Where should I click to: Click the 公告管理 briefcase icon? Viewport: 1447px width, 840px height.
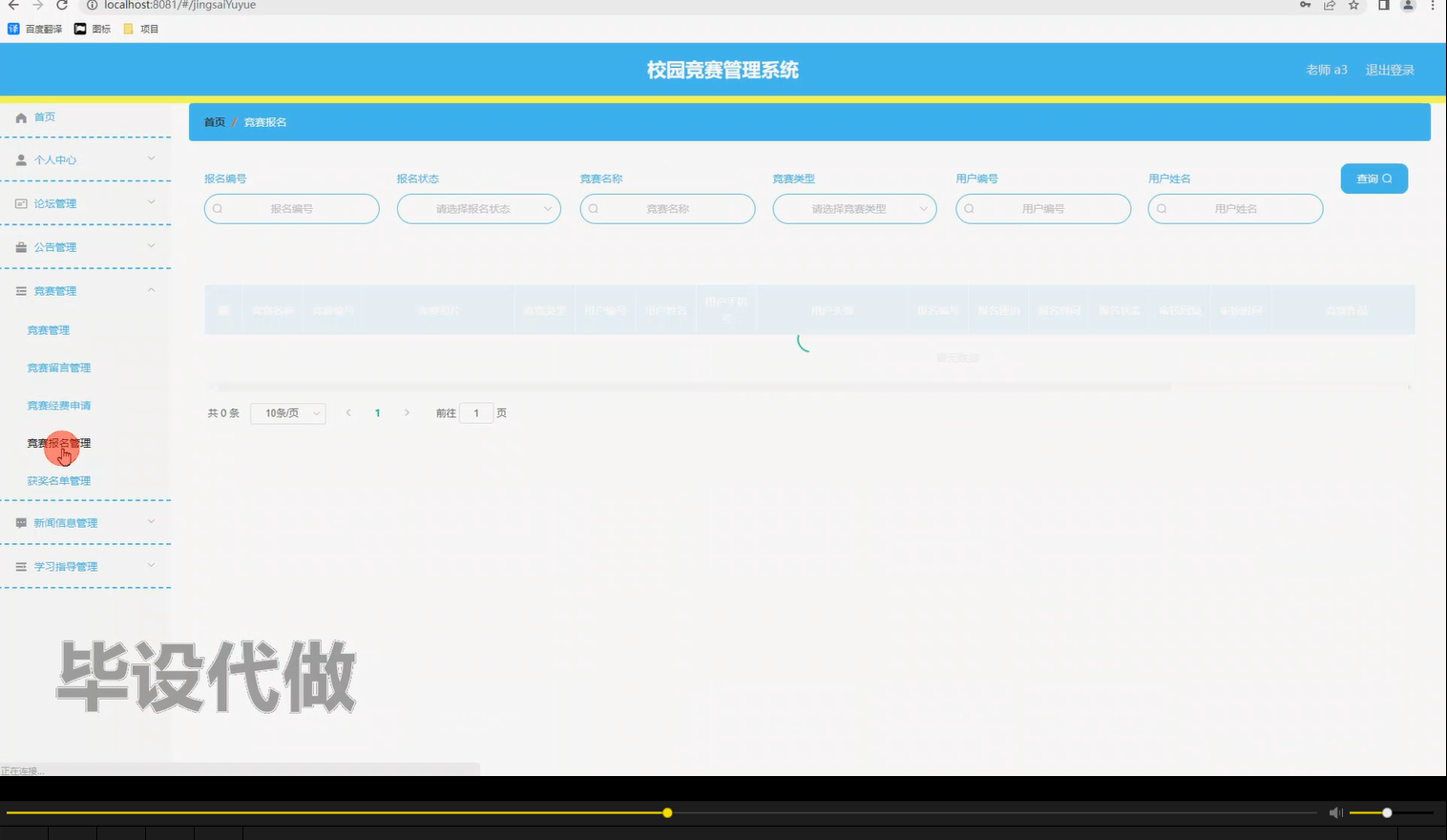pyautogui.click(x=21, y=246)
